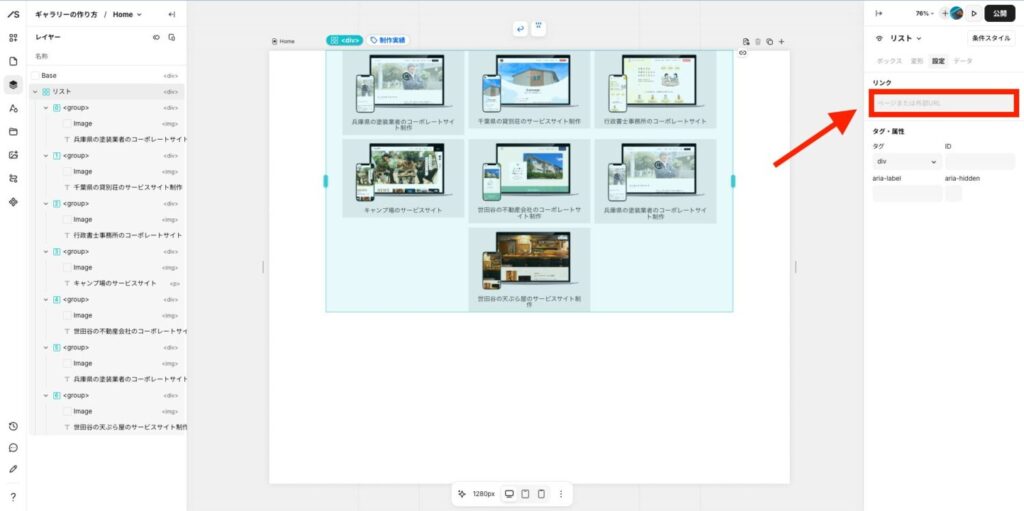The image size is (1024, 511).
Task: Click the preview play button
Action: click(973, 13)
